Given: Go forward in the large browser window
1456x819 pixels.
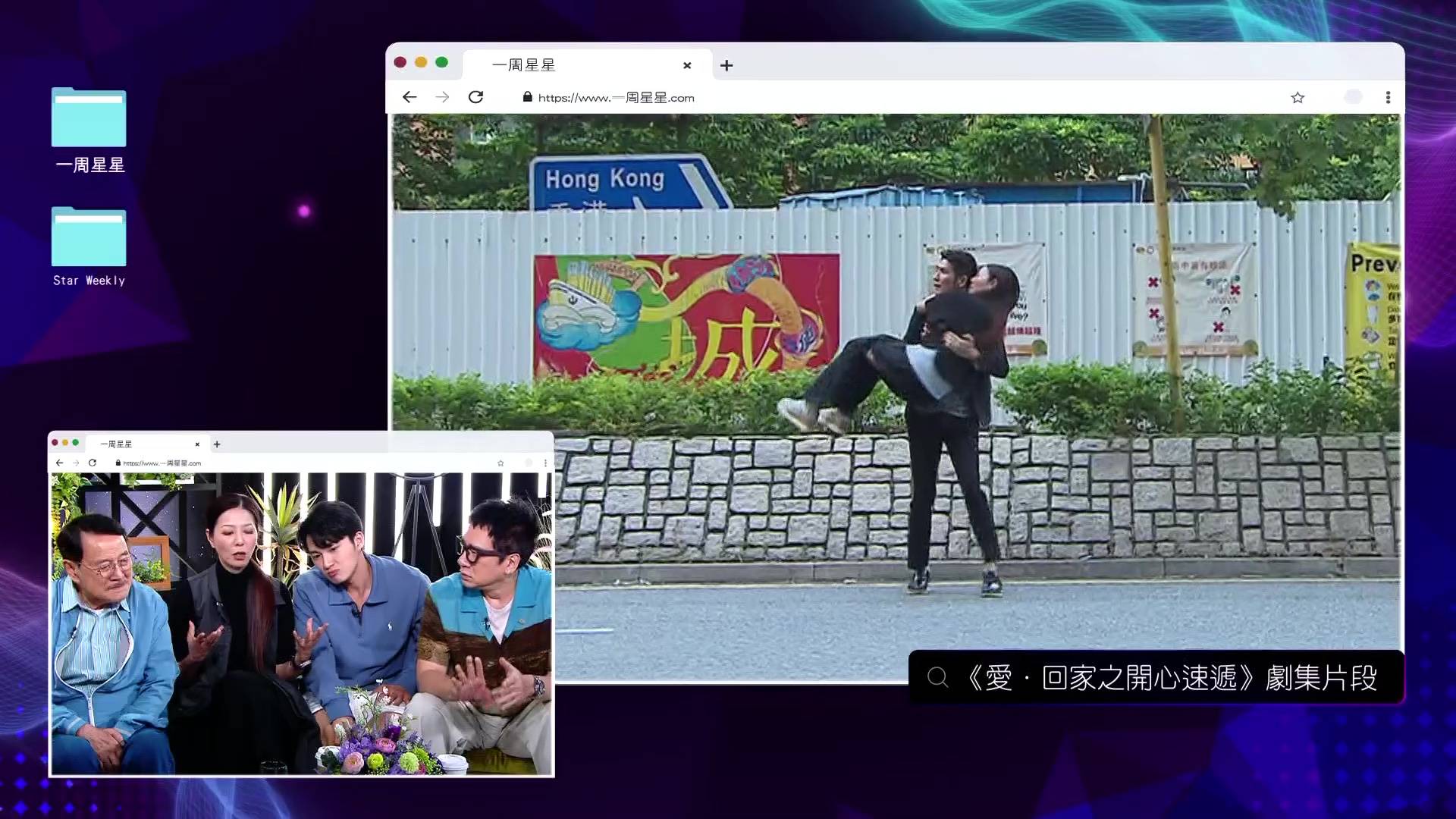Looking at the screenshot, I should [443, 97].
